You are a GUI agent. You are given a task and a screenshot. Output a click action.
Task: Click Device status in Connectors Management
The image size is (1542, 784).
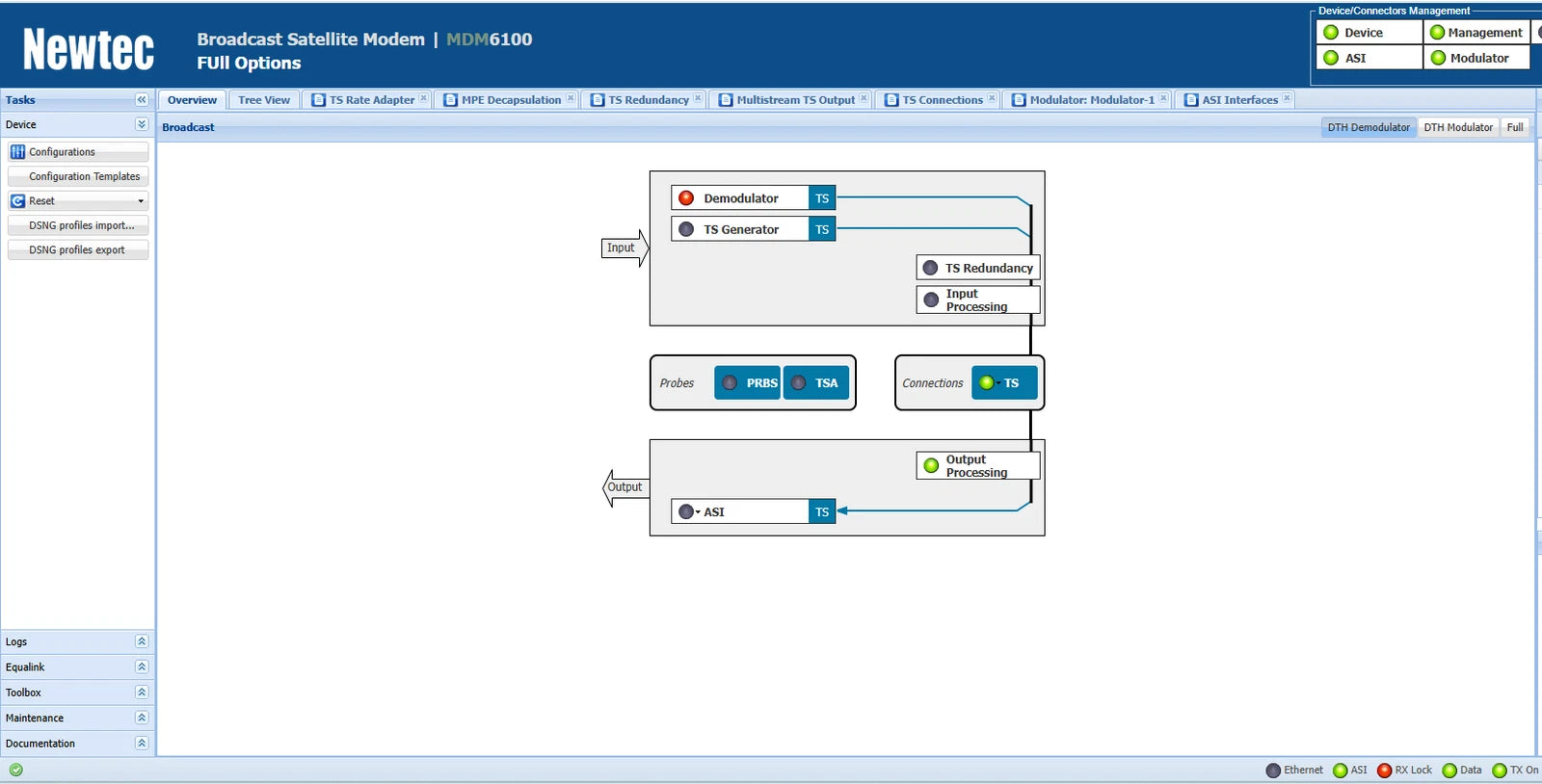coord(1369,33)
